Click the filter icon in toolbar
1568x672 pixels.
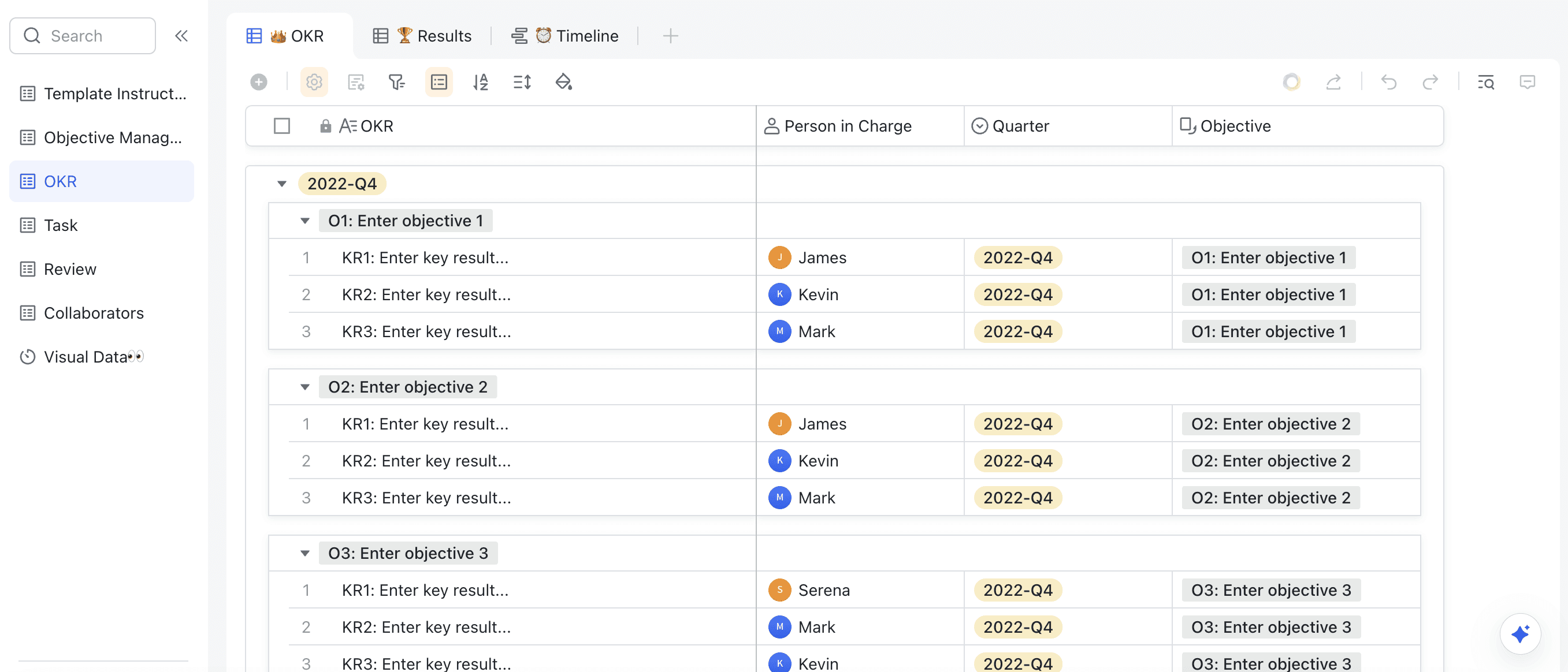396,81
